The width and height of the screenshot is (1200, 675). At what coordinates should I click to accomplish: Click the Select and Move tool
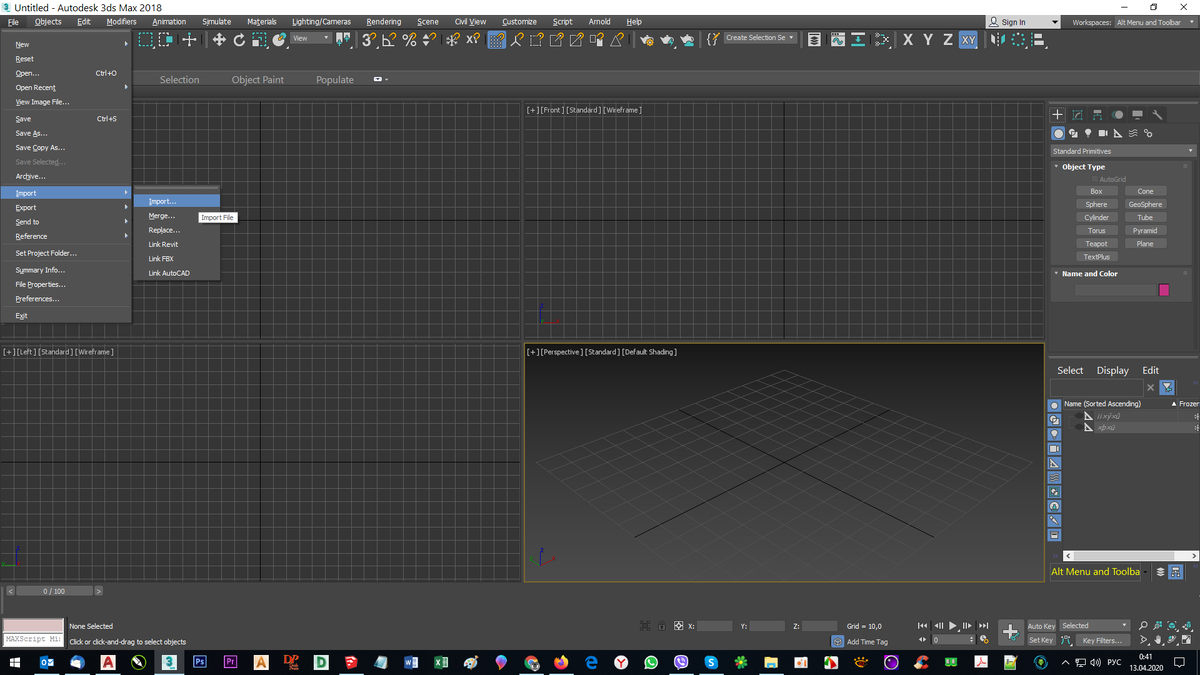[x=219, y=39]
